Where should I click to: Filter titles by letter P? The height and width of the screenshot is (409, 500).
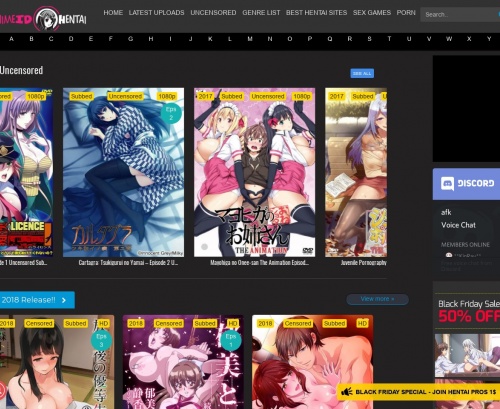click(x=310, y=39)
